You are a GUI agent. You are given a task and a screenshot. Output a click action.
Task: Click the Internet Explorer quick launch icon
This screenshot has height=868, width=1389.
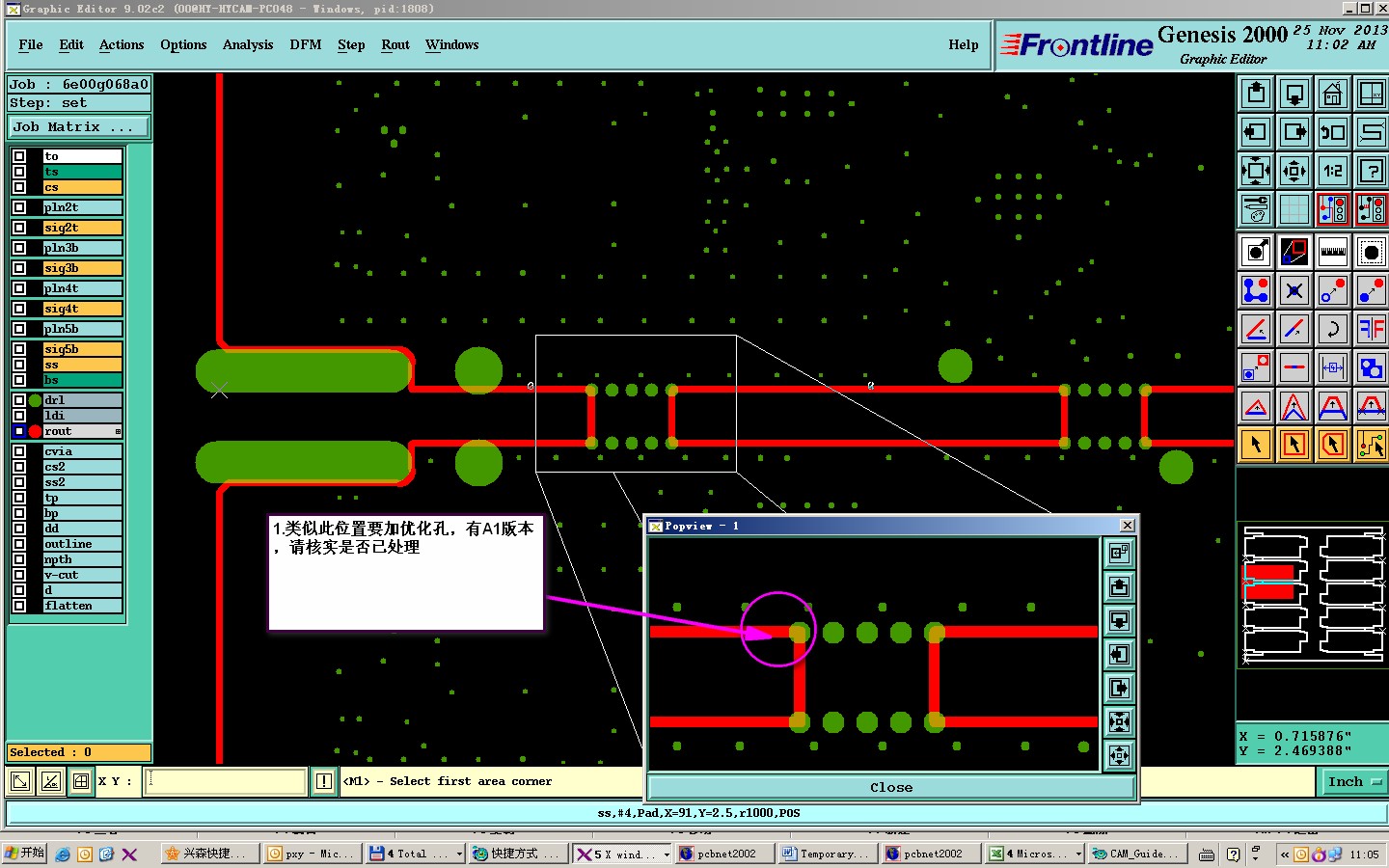tap(63, 854)
